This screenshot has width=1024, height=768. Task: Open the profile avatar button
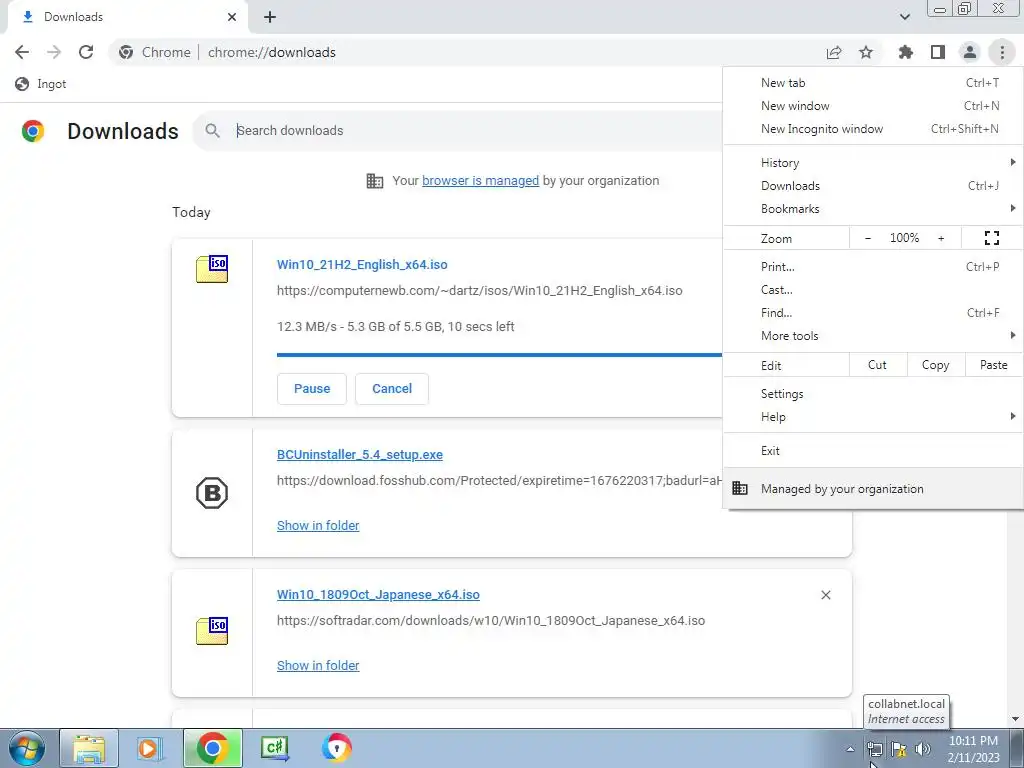tap(970, 52)
